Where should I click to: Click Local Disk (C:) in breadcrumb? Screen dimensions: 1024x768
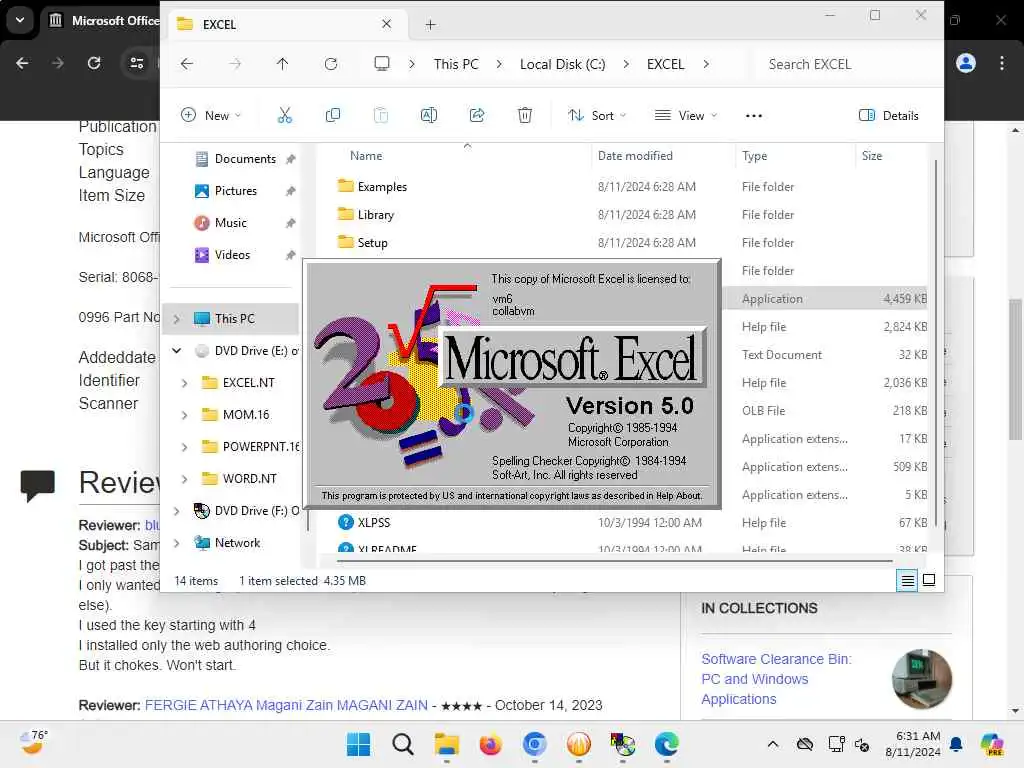(562, 64)
